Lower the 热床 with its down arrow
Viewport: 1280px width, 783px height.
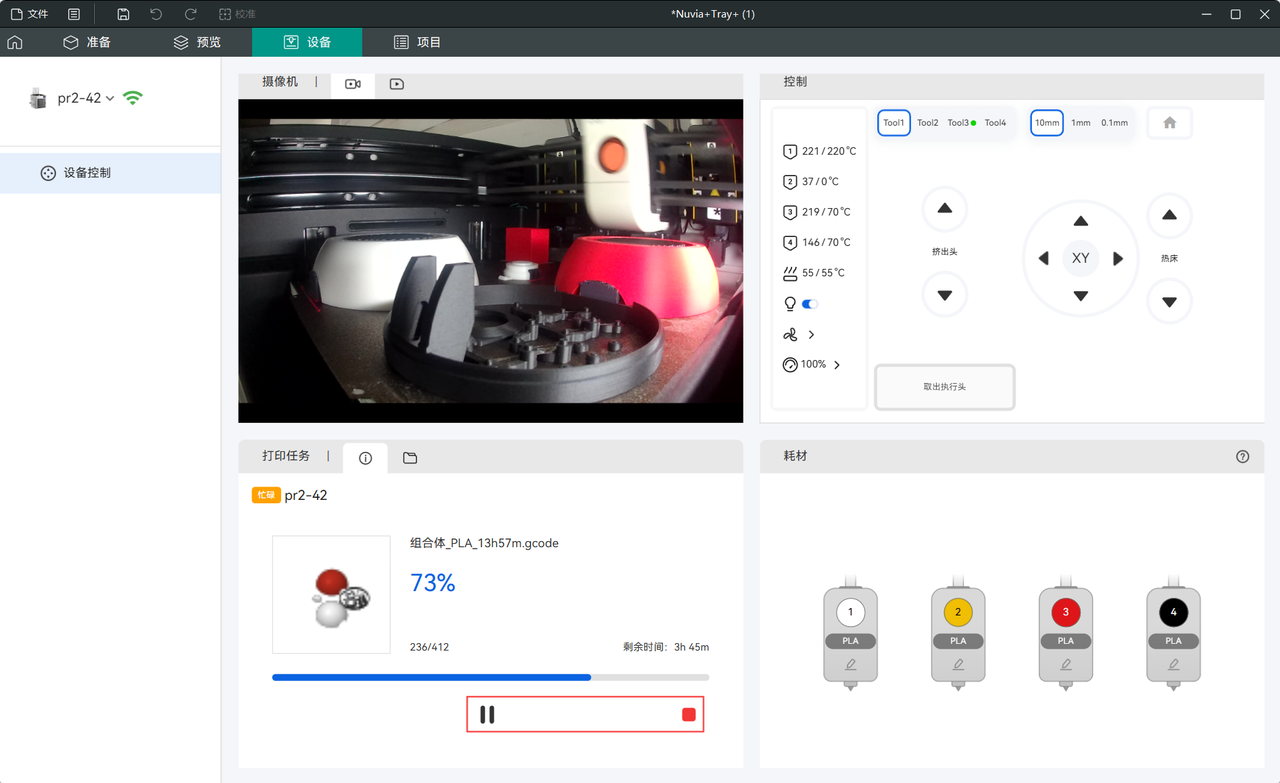[1169, 302]
